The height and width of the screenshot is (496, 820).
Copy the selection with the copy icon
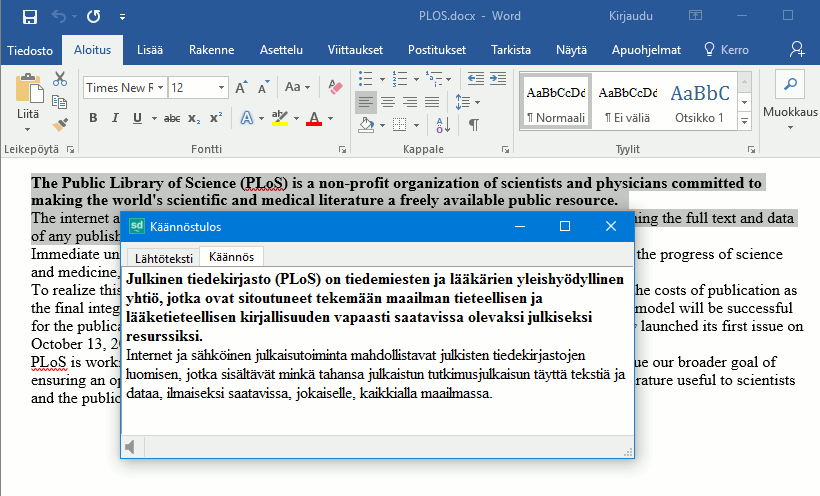(x=60, y=102)
